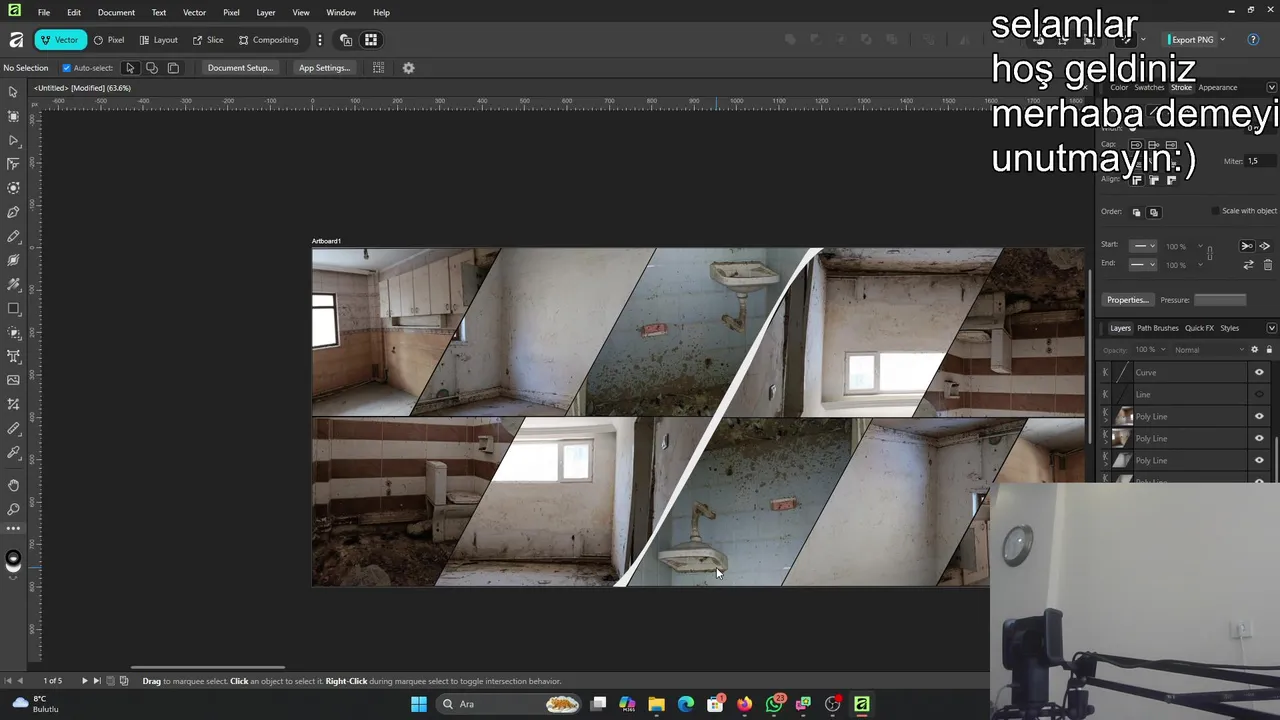
Task: Click the grid layout icon in top toolbar
Action: pos(371,40)
